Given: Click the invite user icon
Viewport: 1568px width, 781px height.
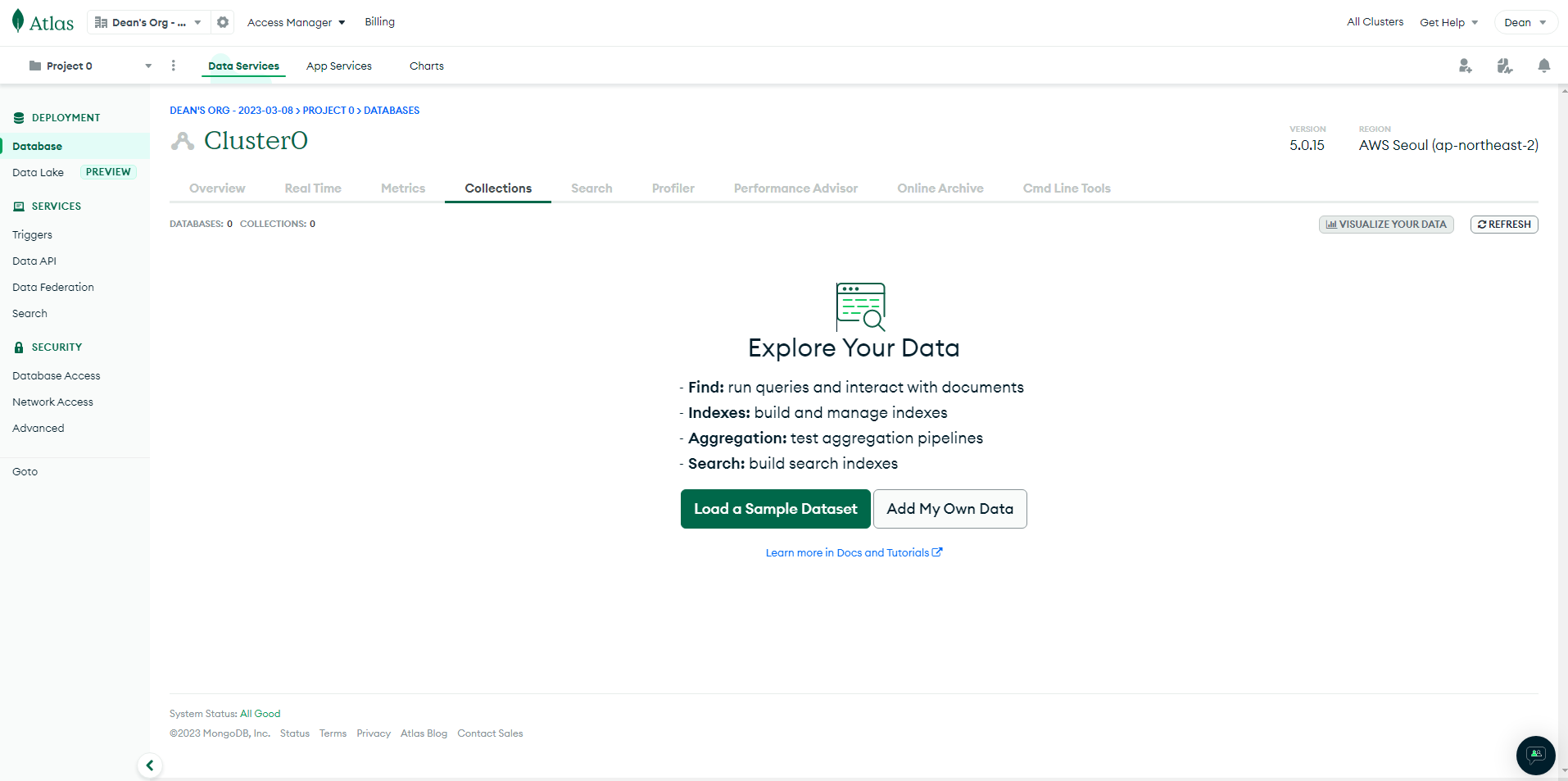Looking at the screenshot, I should click(1466, 66).
